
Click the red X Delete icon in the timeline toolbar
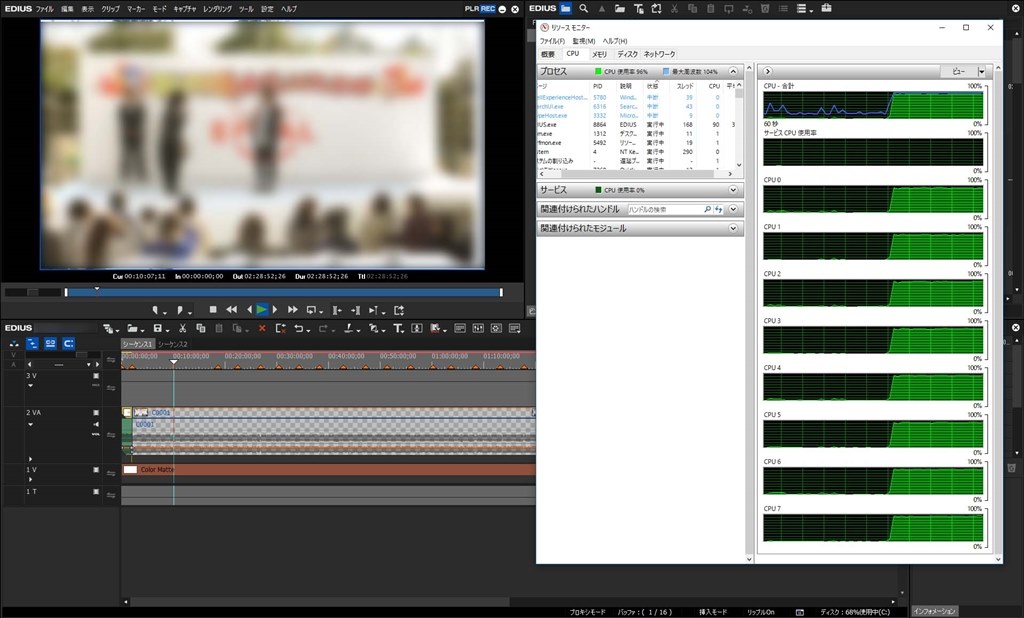262,328
